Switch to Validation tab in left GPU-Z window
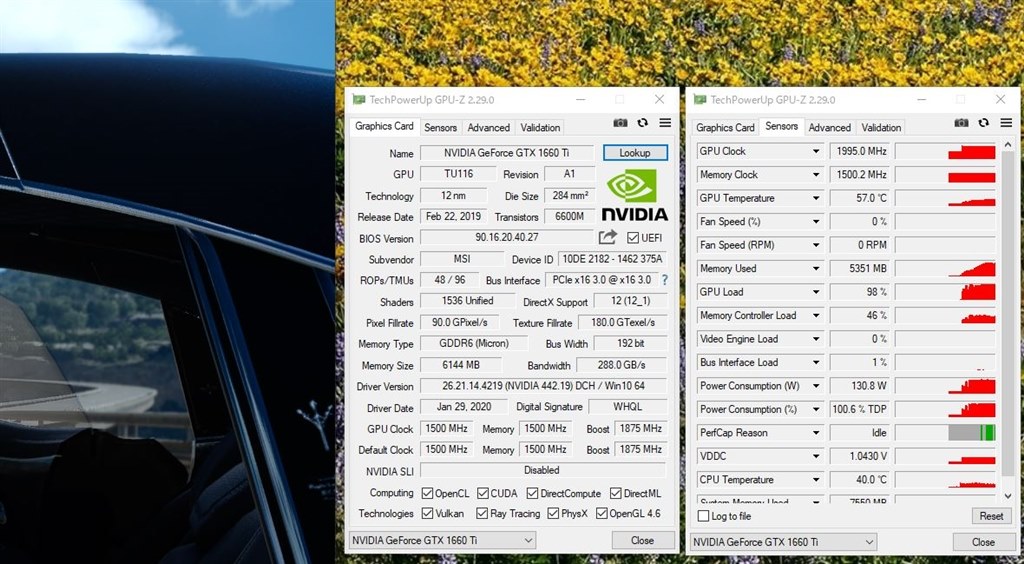The width and height of the screenshot is (1024, 564). pyautogui.click(x=539, y=127)
